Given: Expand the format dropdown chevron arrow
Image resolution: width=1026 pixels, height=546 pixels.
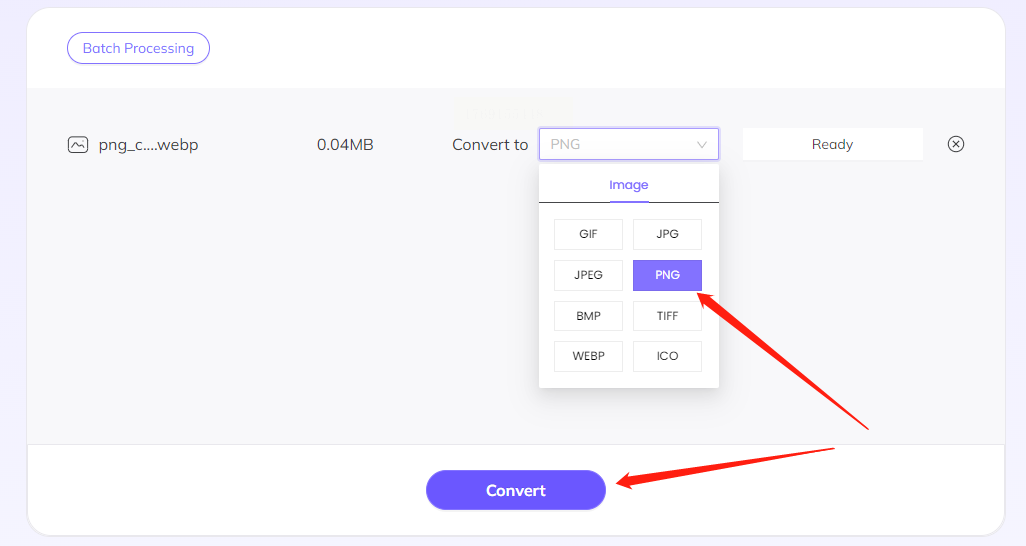Looking at the screenshot, I should click(701, 145).
